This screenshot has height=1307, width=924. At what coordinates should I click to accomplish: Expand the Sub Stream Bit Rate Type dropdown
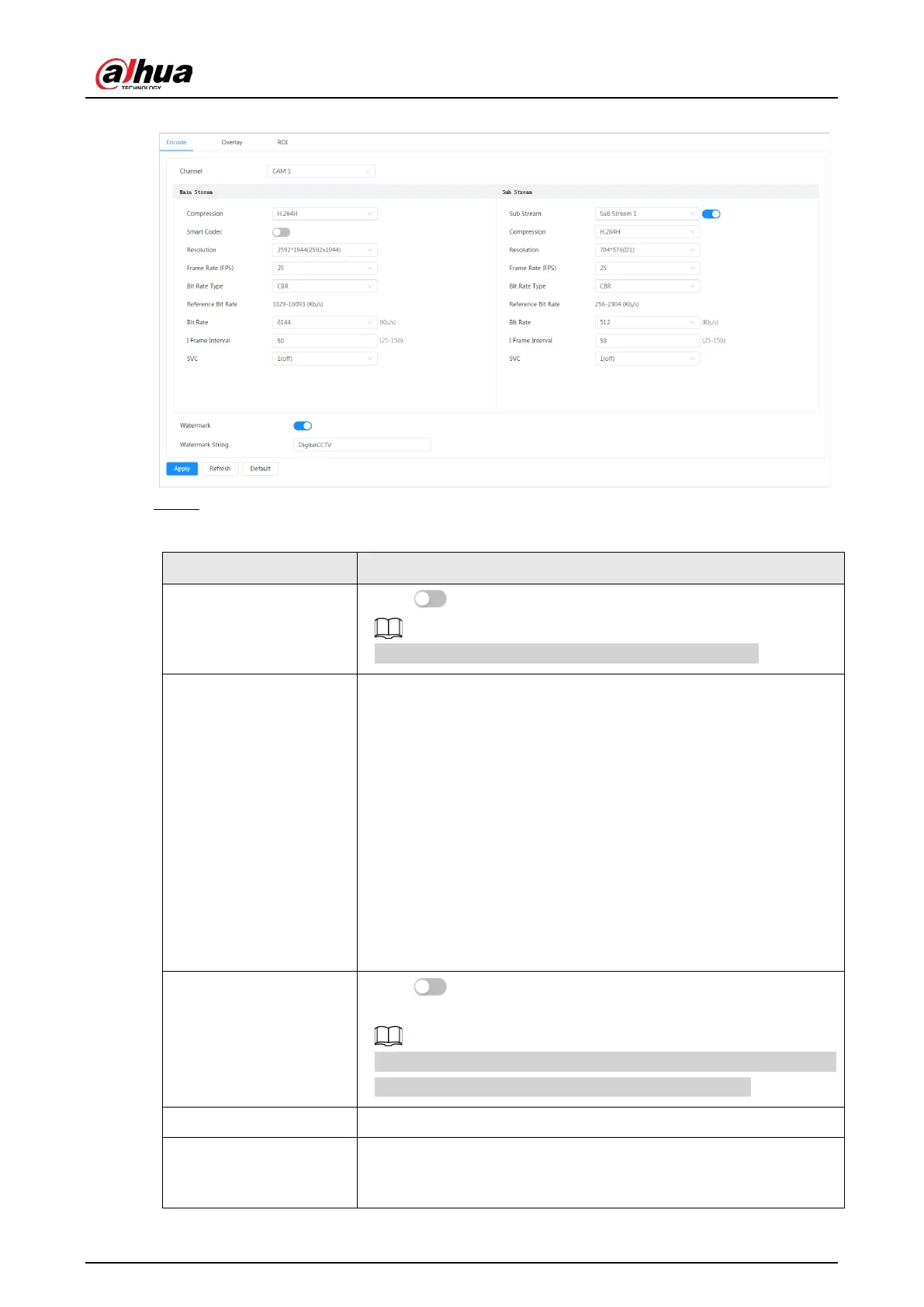coord(647,286)
